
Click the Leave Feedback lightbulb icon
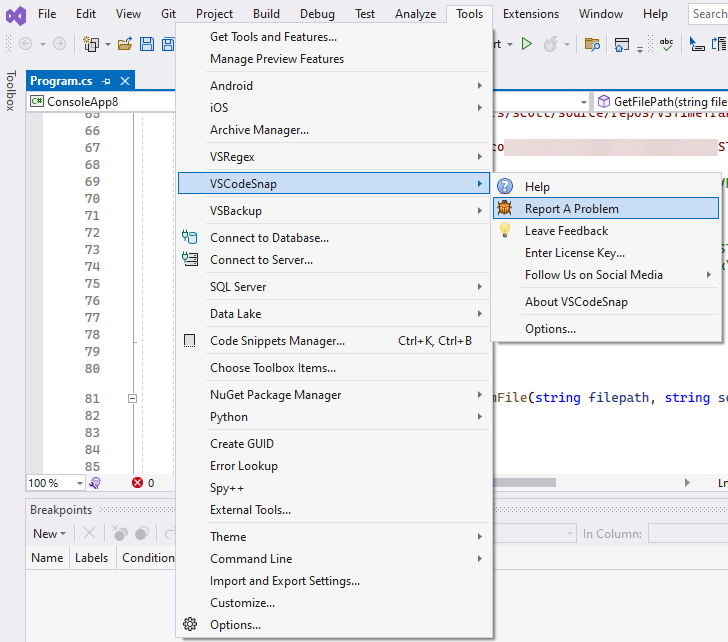click(x=505, y=231)
